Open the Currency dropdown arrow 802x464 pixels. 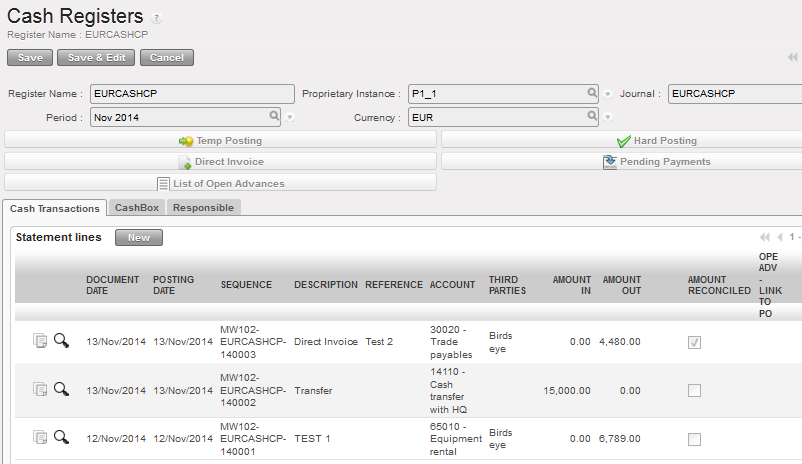click(x=607, y=118)
